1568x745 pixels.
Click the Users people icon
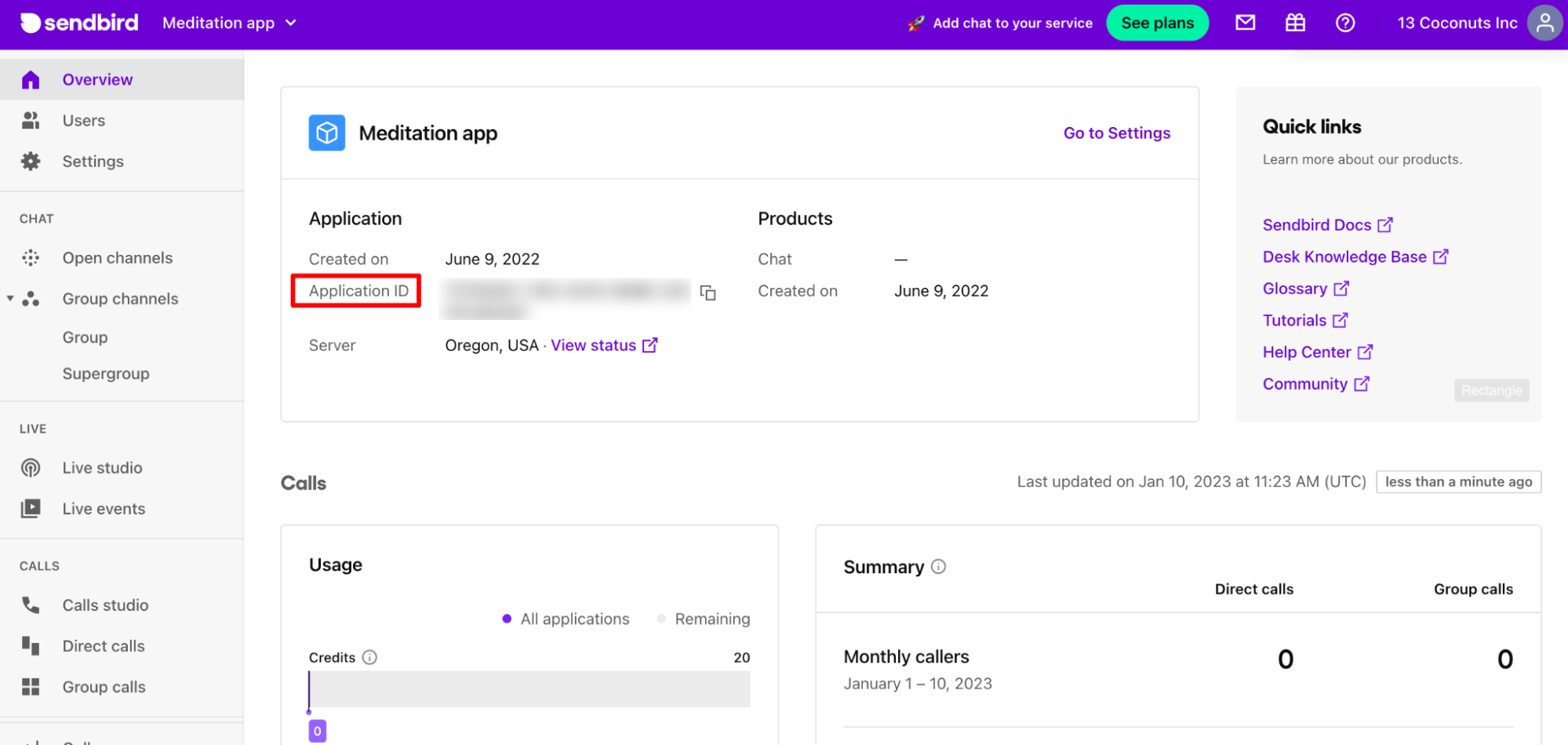click(x=31, y=120)
